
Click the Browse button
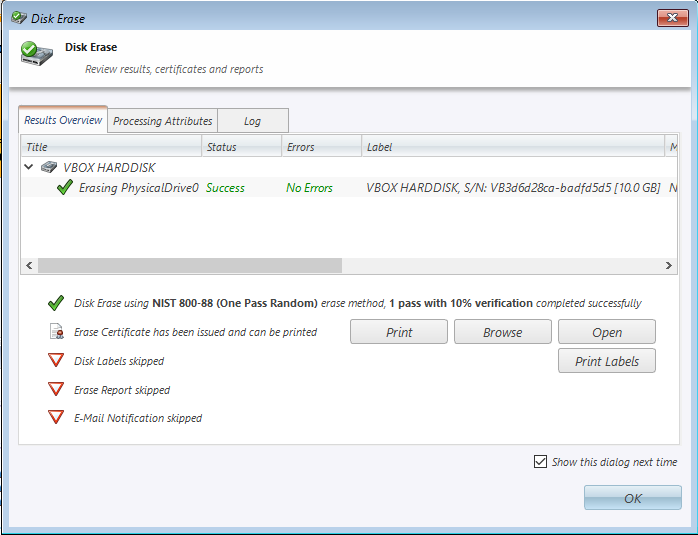coord(503,332)
